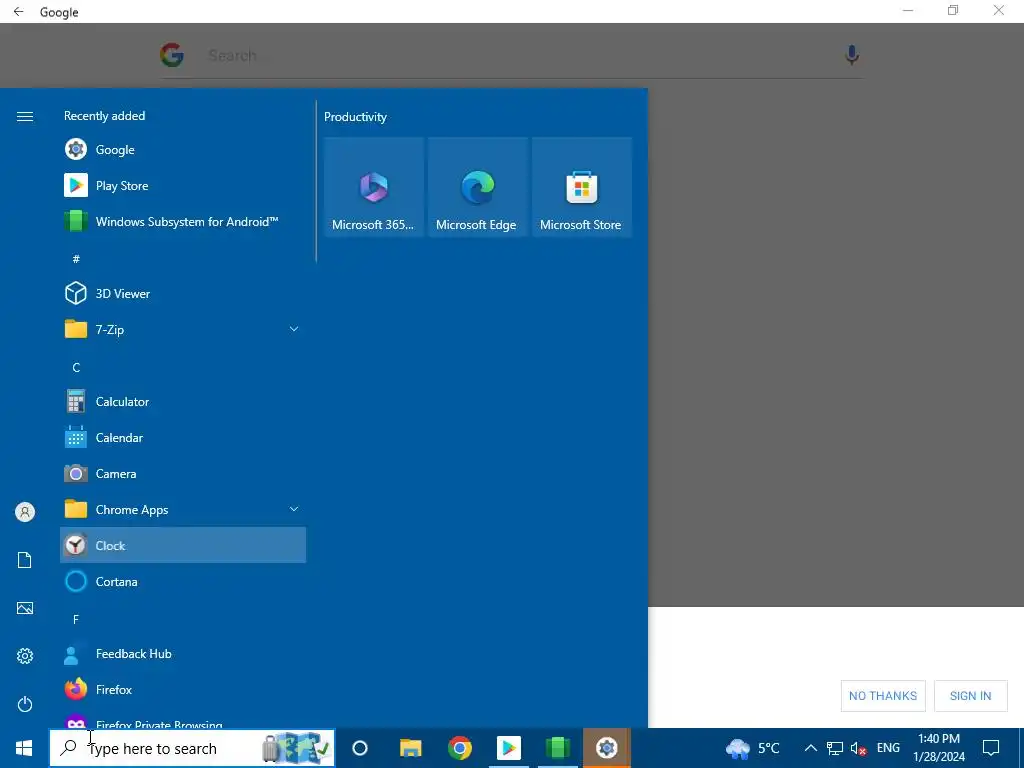Image resolution: width=1024 pixels, height=768 pixels.
Task: Click the back arrow in Google window
Action: [18, 12]
